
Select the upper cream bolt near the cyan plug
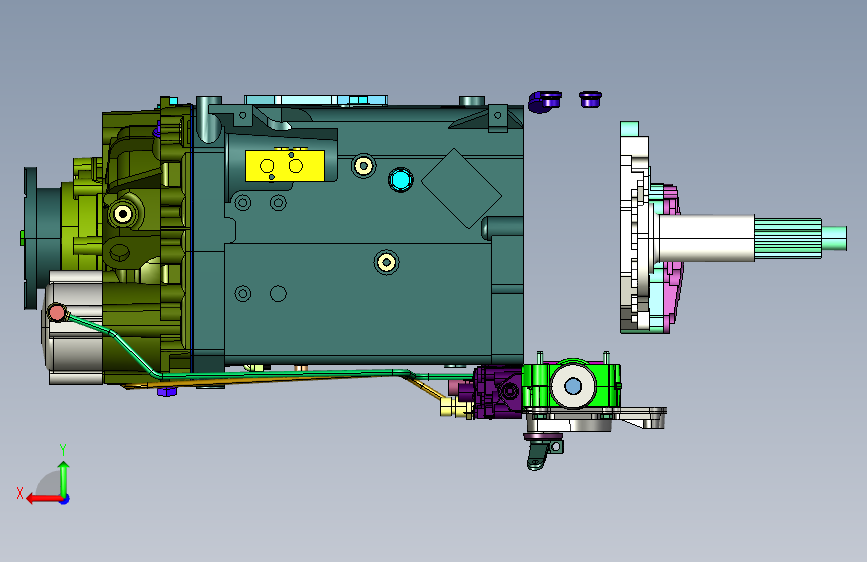pyautogui.click(x=363, y=165)
